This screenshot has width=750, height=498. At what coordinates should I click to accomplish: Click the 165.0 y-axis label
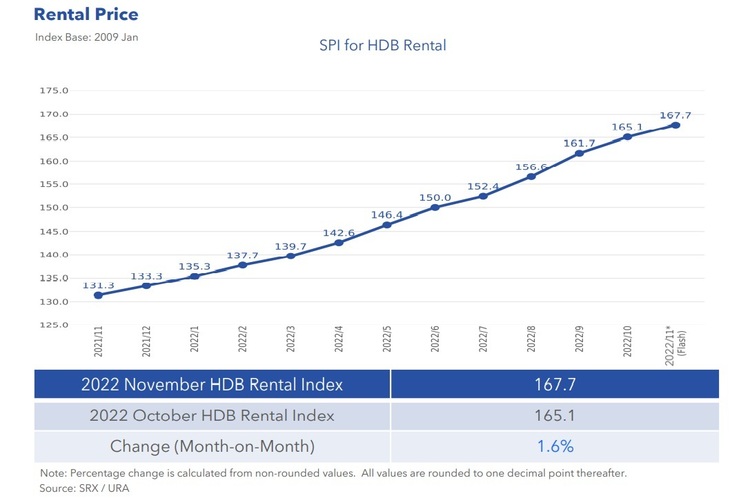coord(54,137)
